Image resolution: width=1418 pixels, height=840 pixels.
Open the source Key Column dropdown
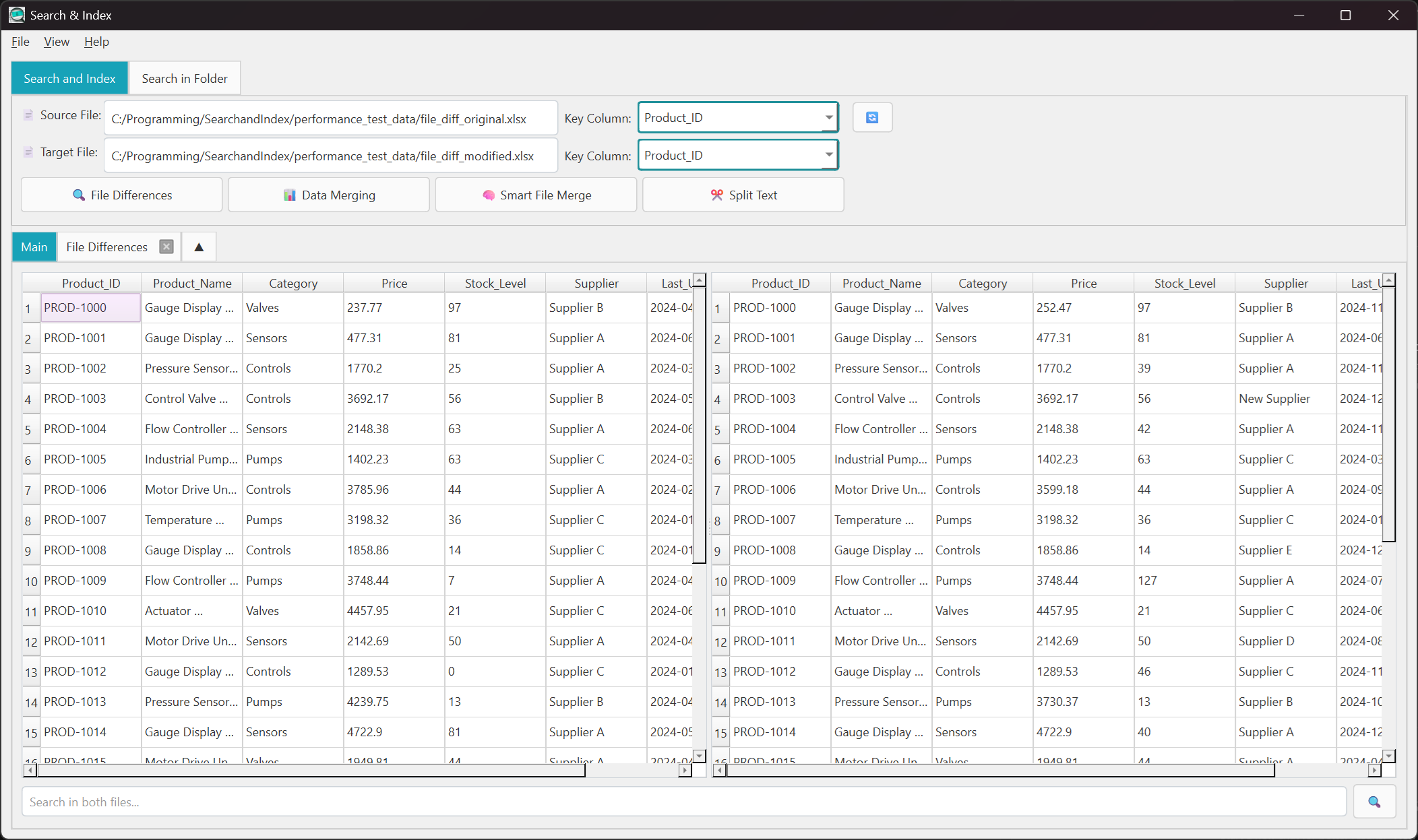pos(828,117)
